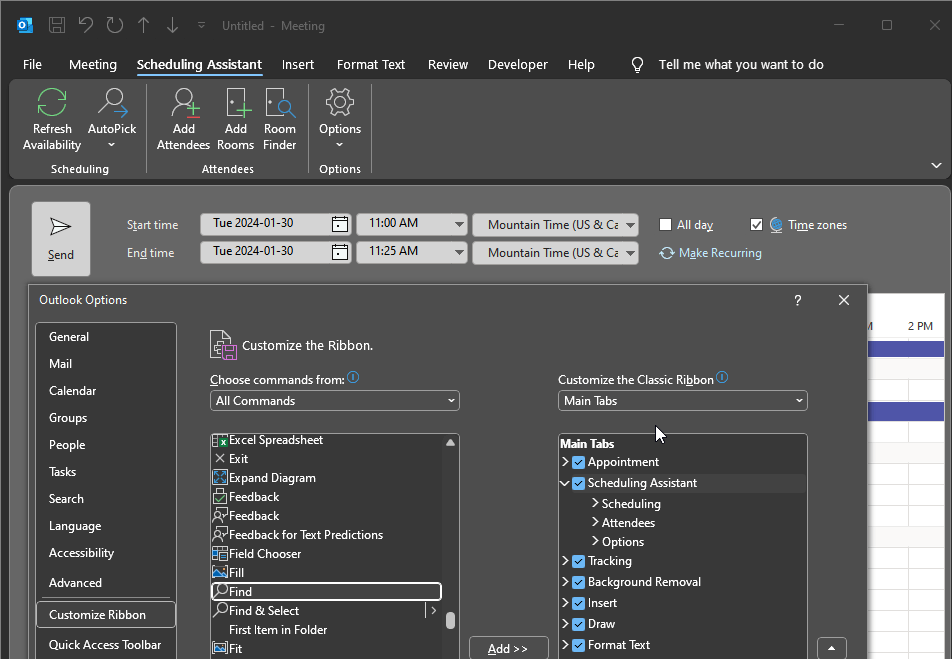Click the Send button
The height and width of the screenshot is (659, 952).
pyautogui.click(x=61, y=239)
